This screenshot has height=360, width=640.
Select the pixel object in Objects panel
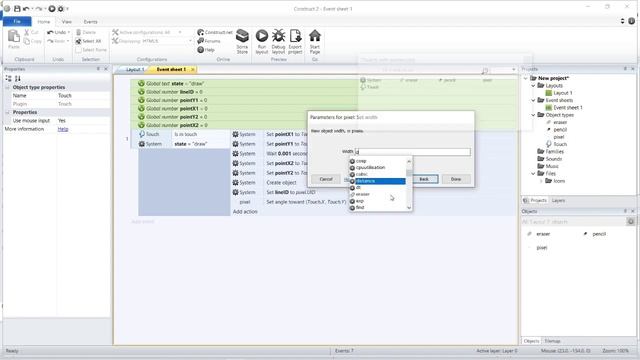[x=542, y=248]
